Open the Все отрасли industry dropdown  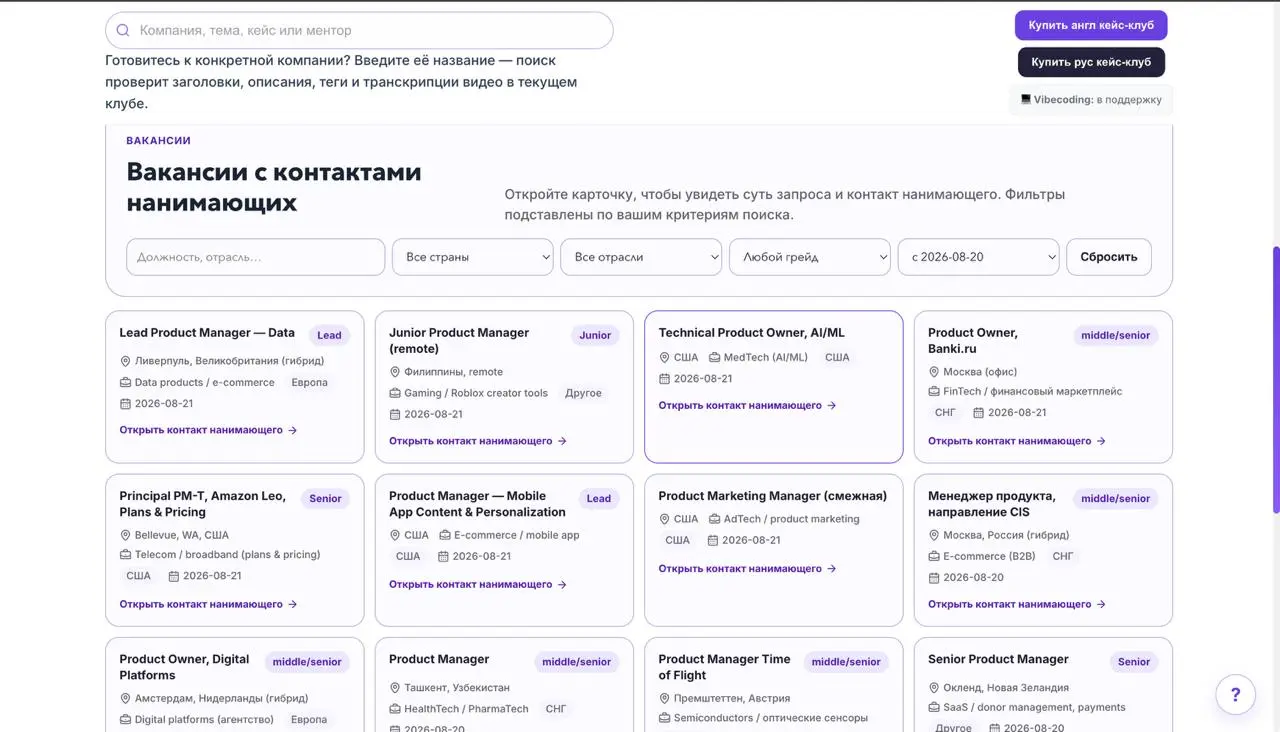(641, 257)
